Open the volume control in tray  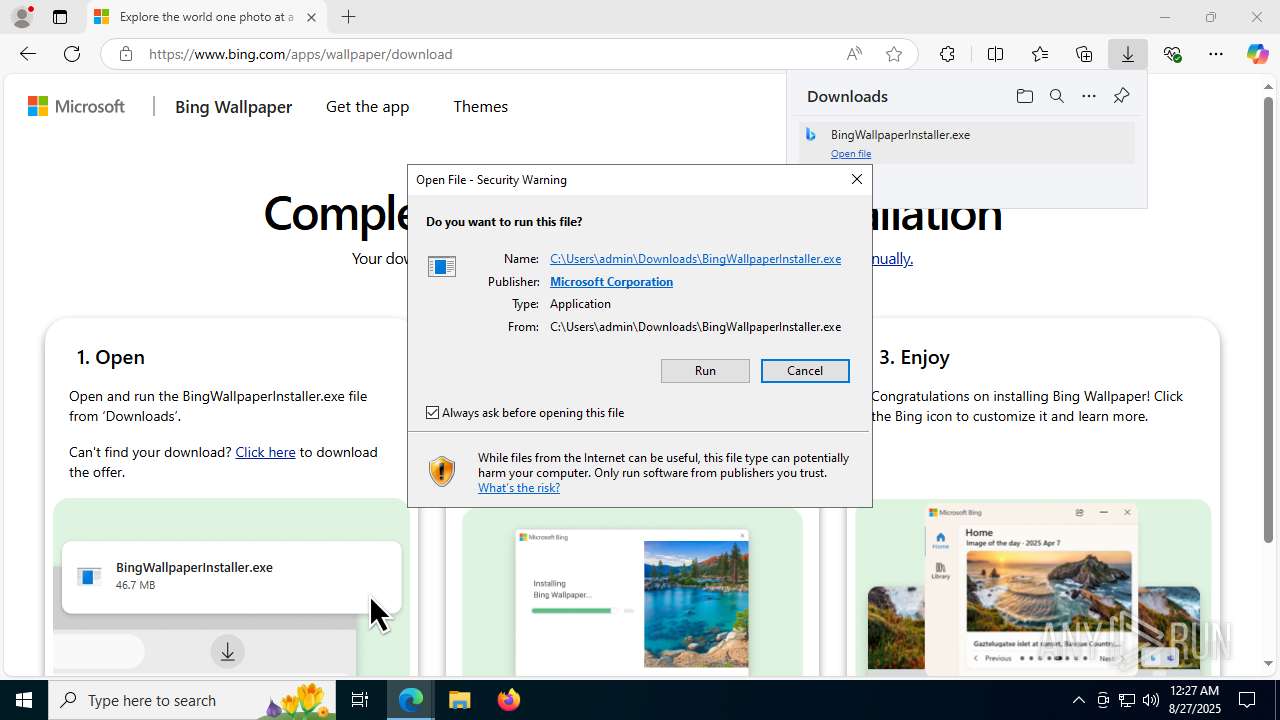[x=1151, y=700]
